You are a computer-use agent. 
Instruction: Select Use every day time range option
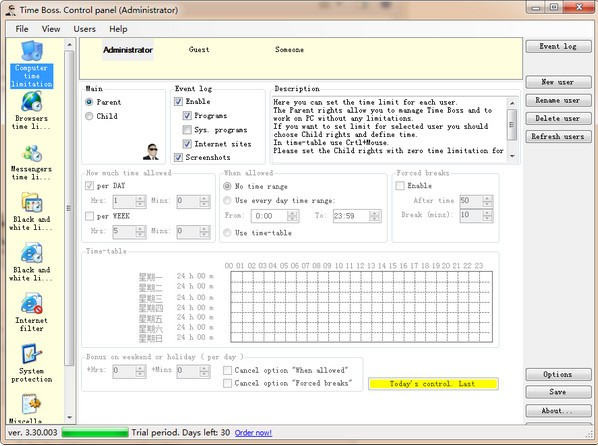tap(227, 200)
